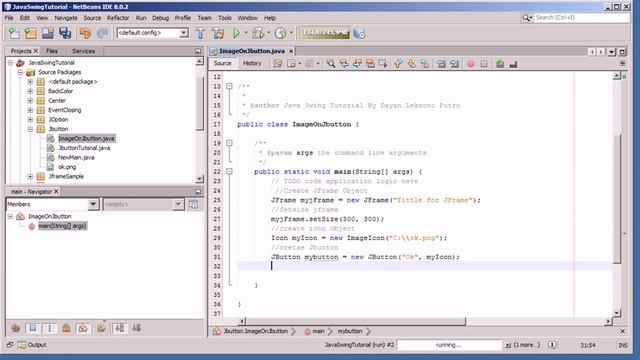Click Previous Bookmark editor icon
Screen dimensions: 640x360
(398, 64)
